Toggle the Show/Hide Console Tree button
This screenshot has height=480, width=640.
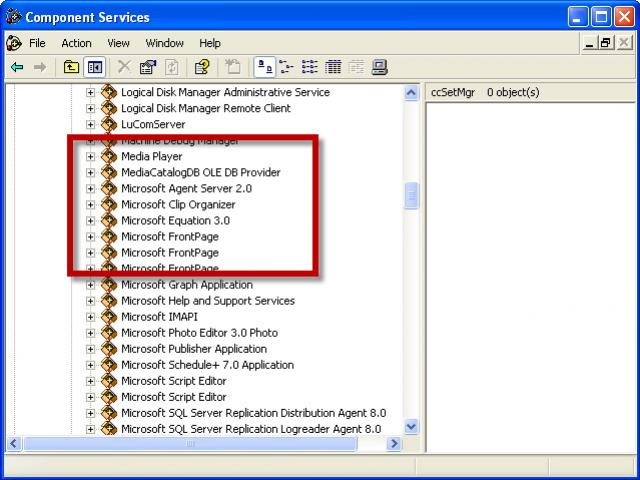[95, 67]
